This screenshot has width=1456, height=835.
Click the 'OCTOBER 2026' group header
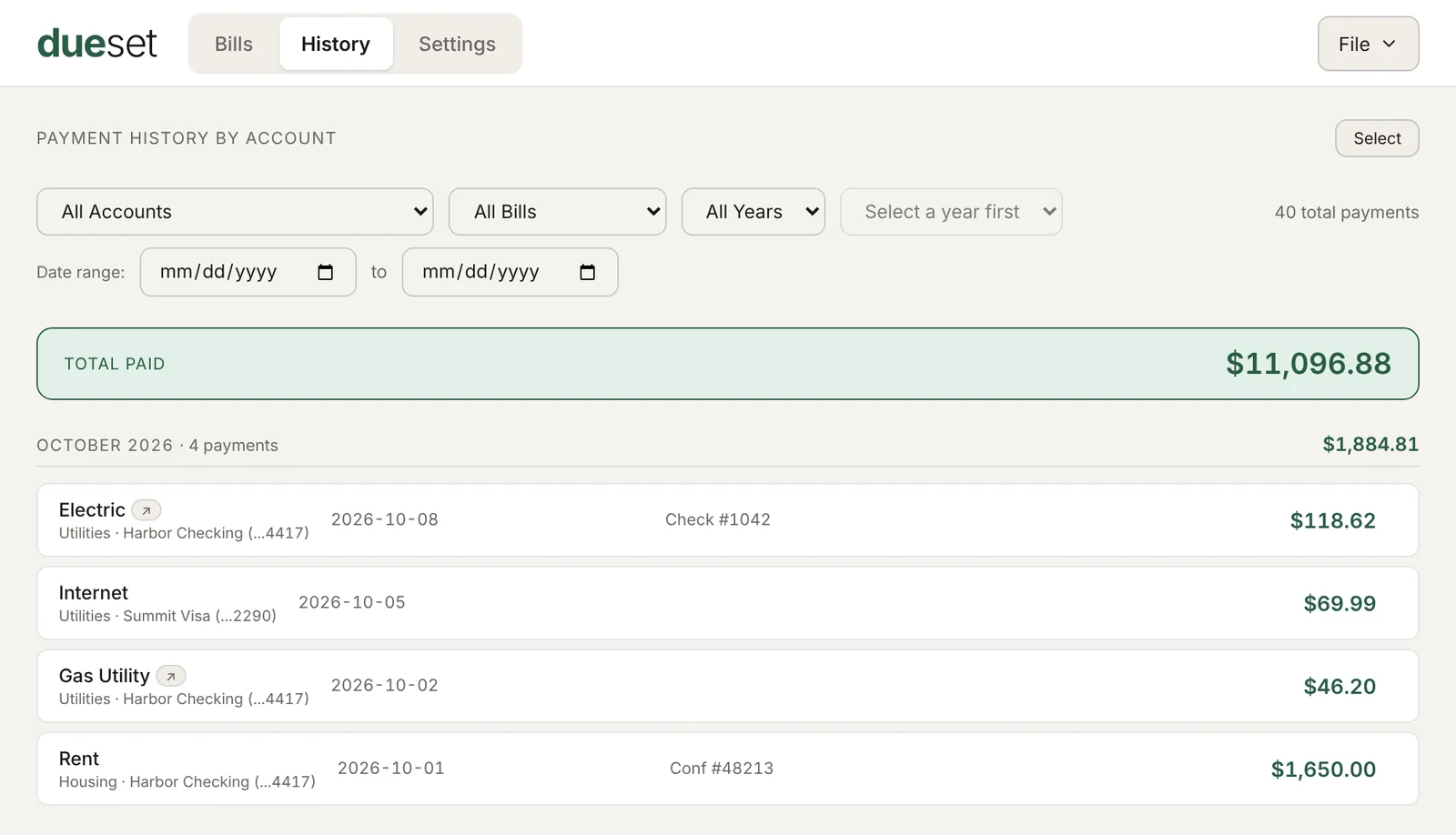pyautogui.click(x=105, y=445)
